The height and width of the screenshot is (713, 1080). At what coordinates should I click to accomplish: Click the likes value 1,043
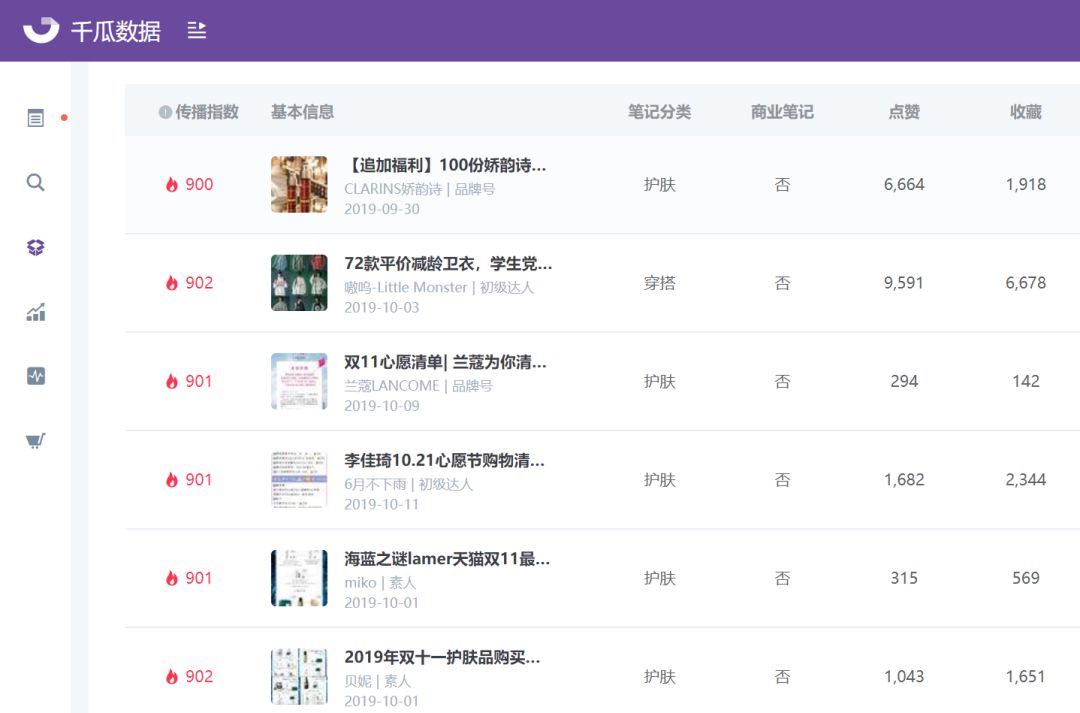point(904,677)
